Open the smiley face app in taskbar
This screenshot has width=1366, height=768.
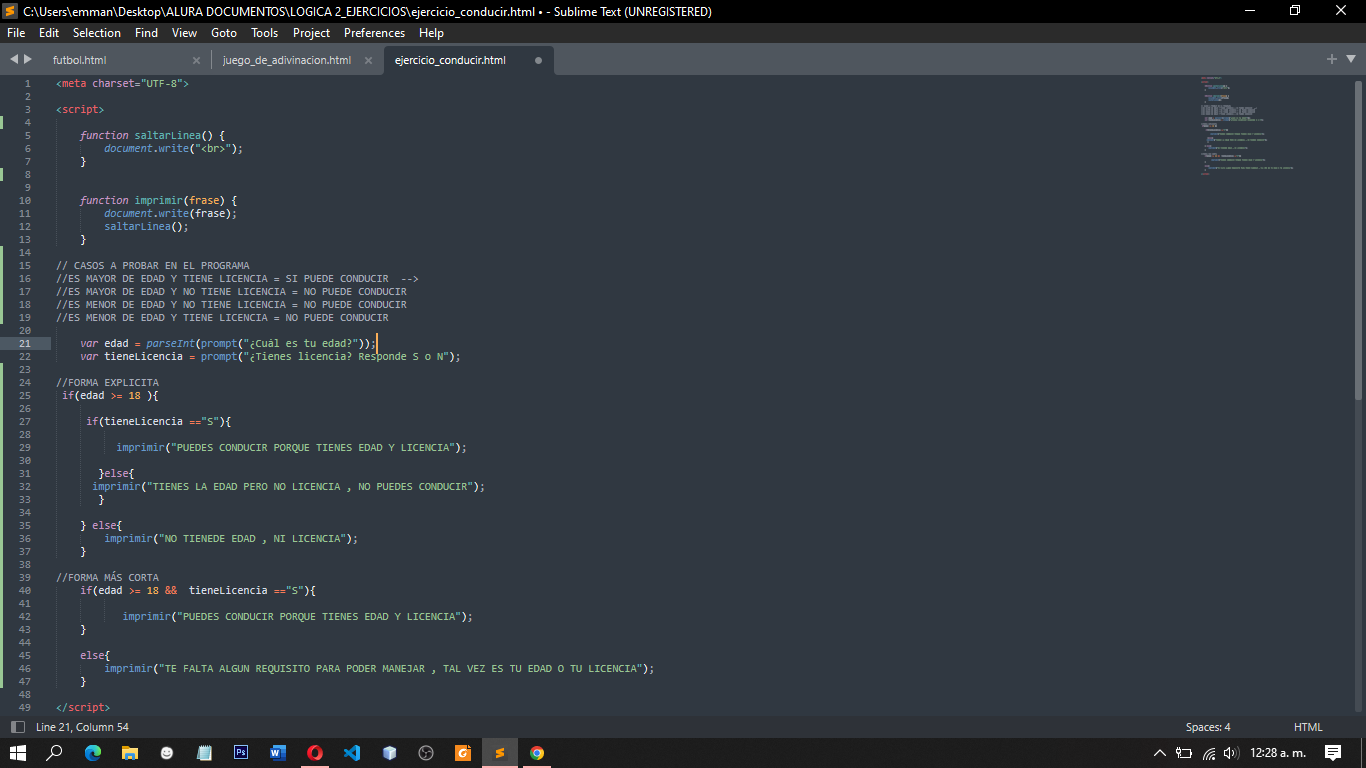[x=167, y=753]
